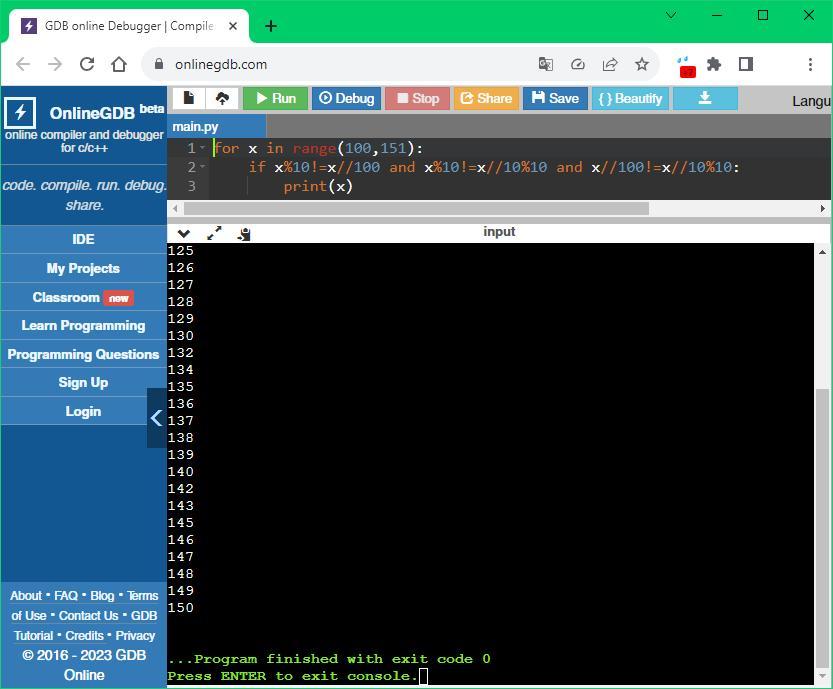
Task: Open the Programming Questions sidebar link
Action: pyautogui.click(x=83, y=354)
